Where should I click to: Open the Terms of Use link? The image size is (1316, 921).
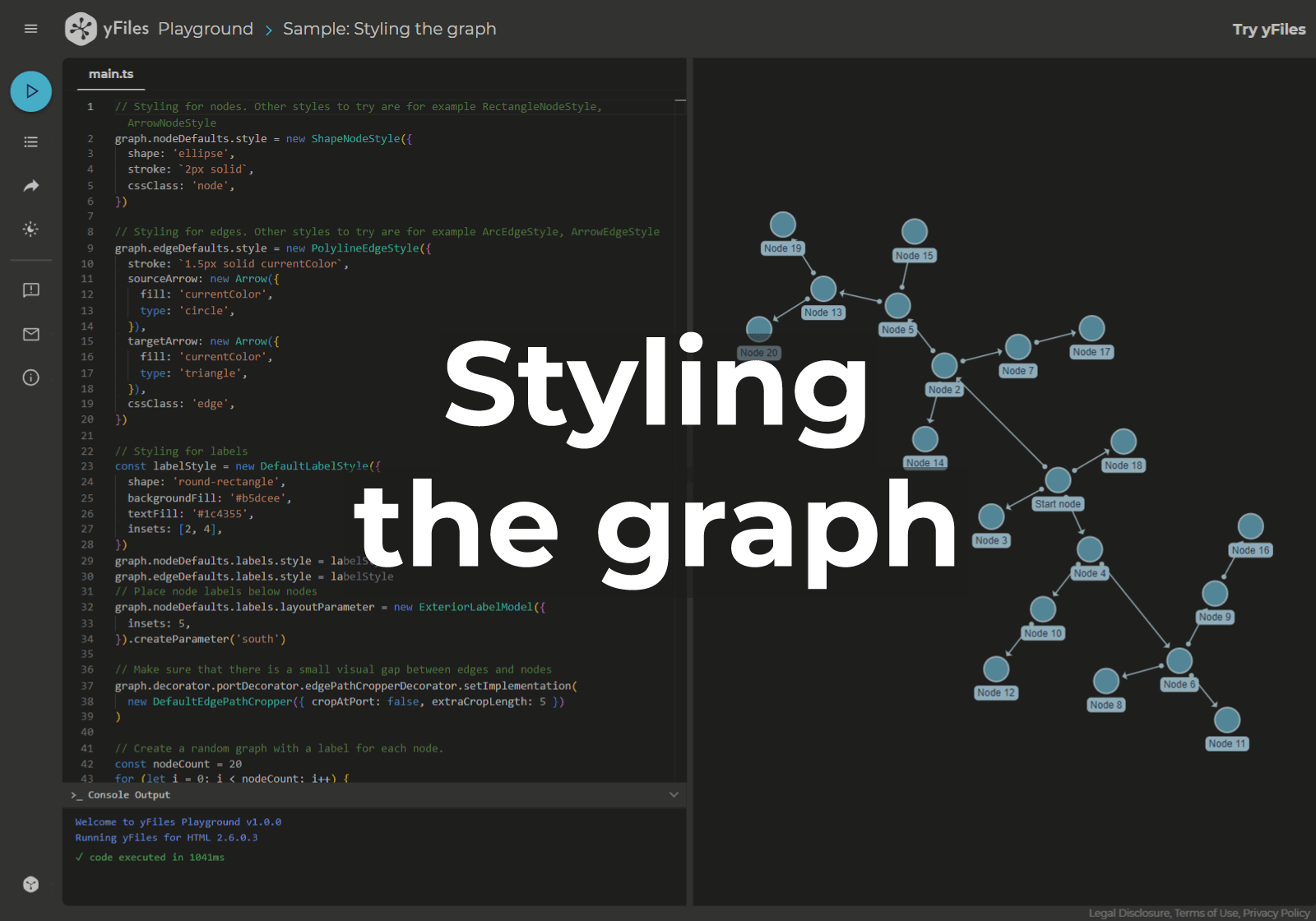point(1207,913)
